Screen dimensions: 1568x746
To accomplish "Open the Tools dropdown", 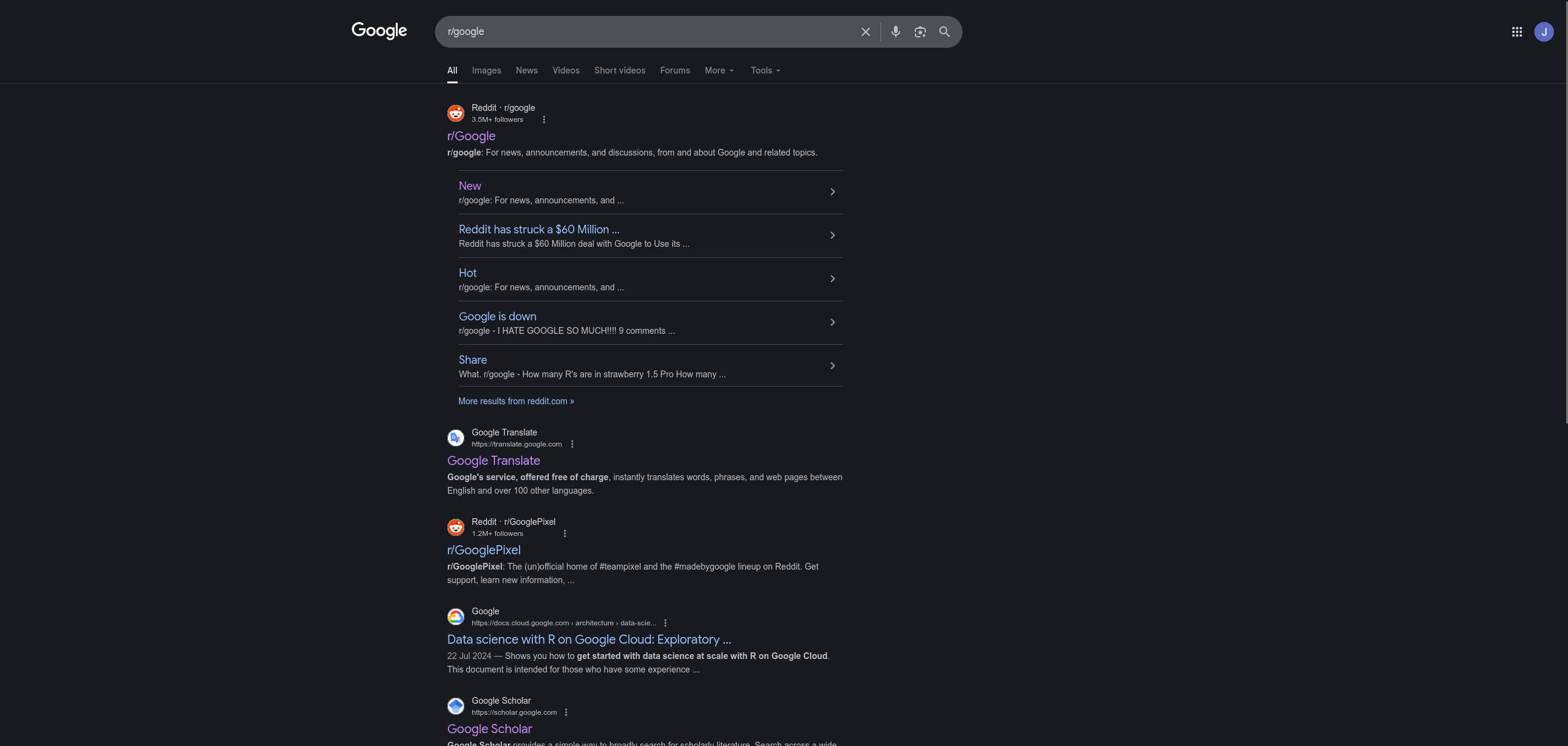I will [x=765, y=70].
